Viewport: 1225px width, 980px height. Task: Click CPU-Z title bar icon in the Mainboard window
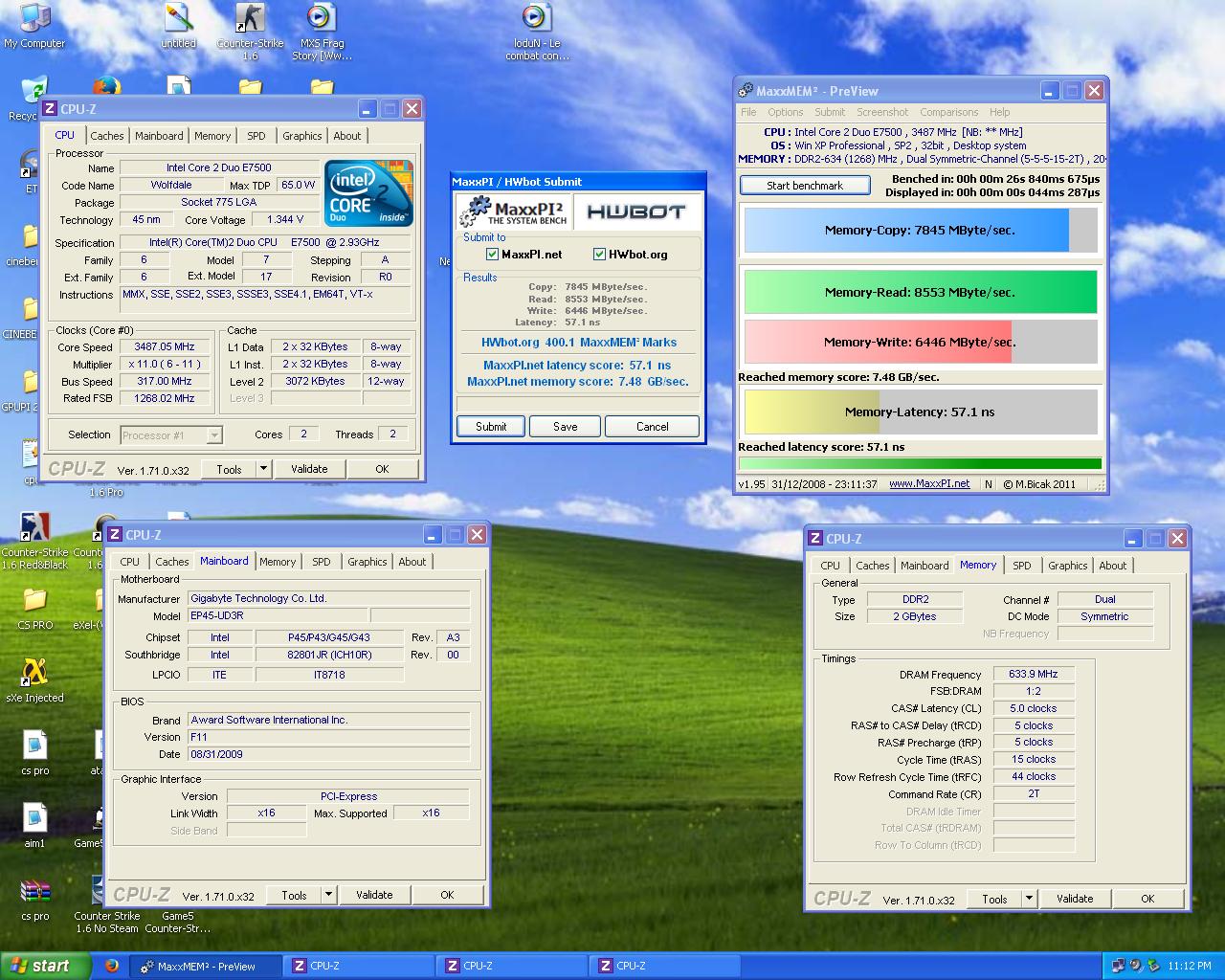tap(115, 535)
